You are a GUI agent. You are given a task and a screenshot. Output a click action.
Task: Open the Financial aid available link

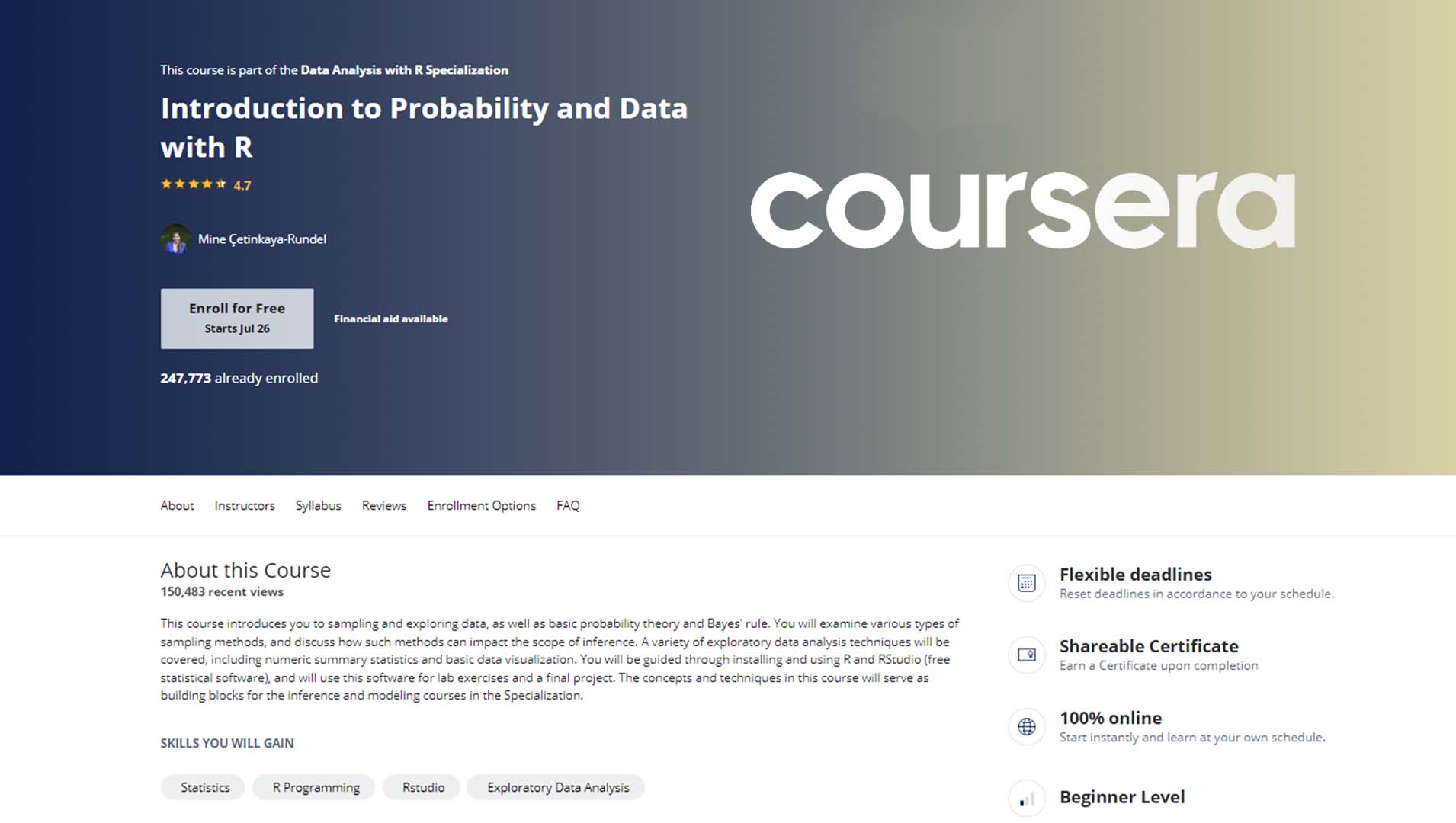390,319
